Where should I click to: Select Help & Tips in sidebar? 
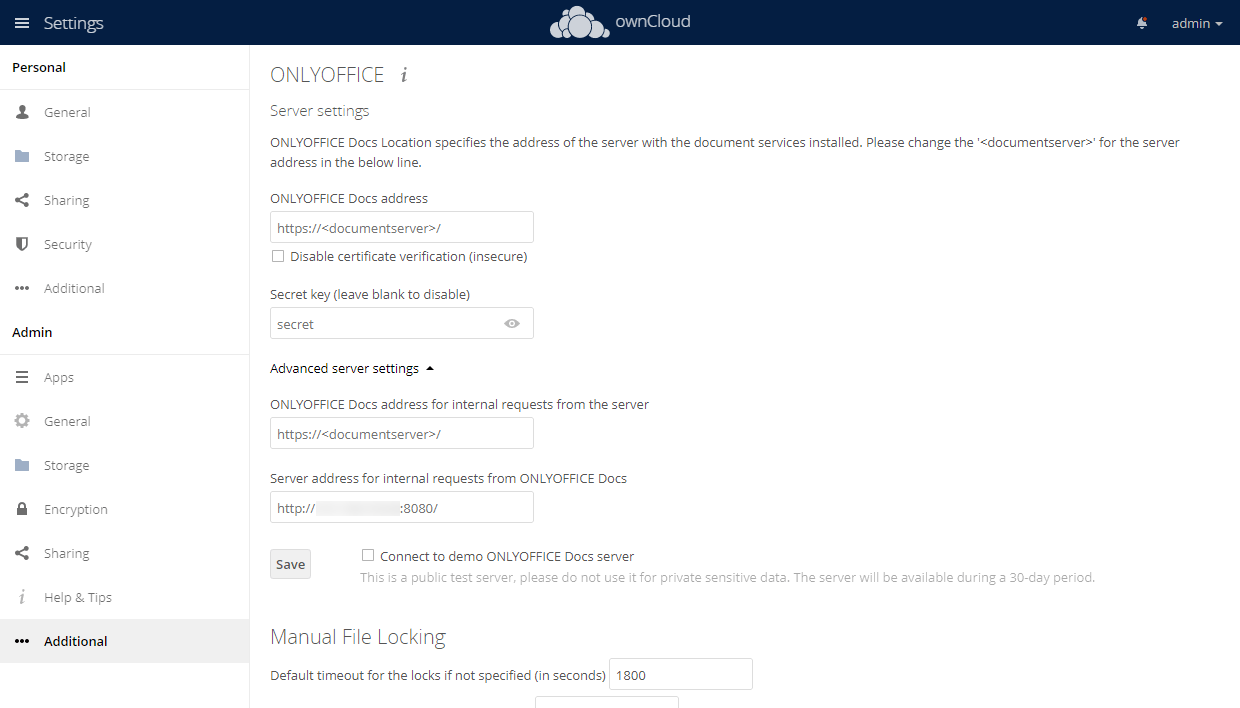click(78, 597)
